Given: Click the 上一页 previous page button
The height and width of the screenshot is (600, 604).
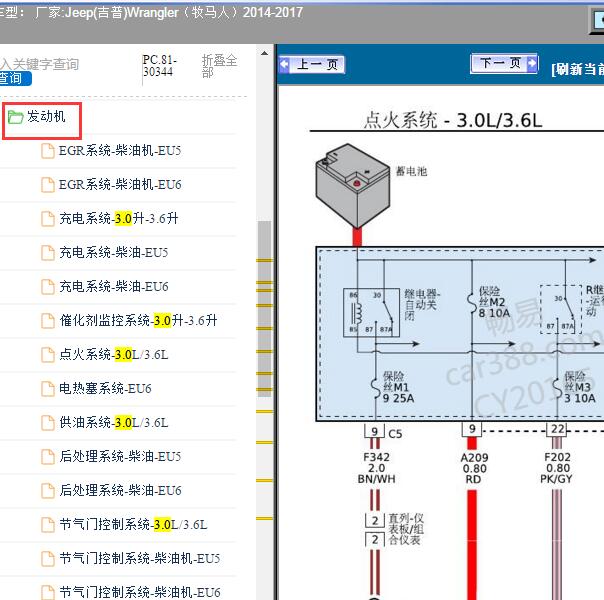Looking at the screenshot, I should (312, 64).
